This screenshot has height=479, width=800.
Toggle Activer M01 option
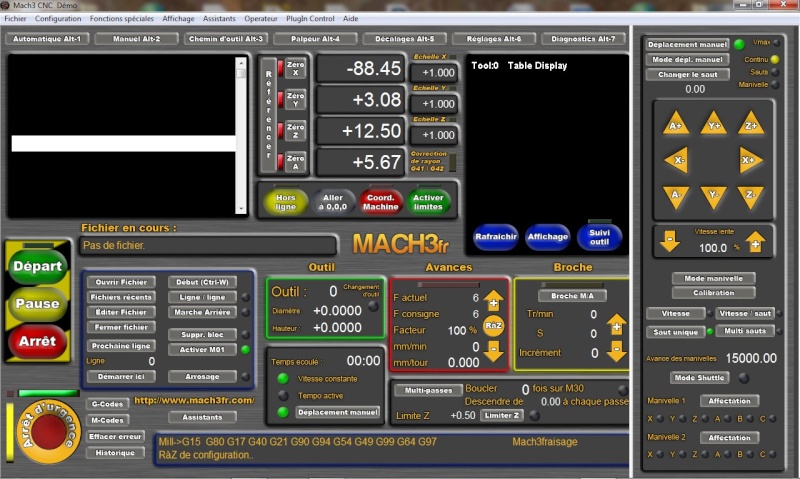pos(203,349)
